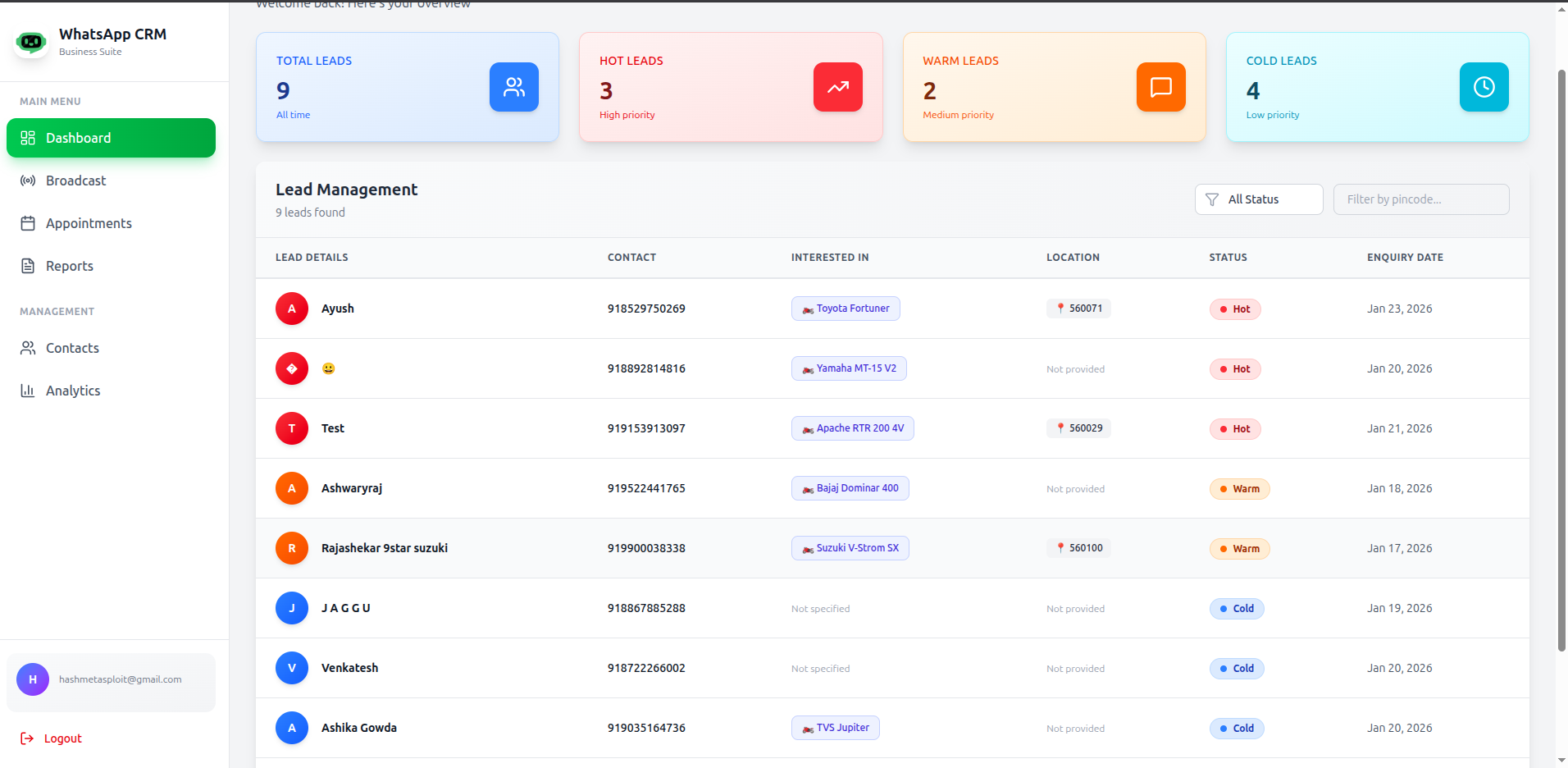This screenshot has width=1568, height=768.
Task: Click the Test lead's Hot badge
Action: (1235, 429)
